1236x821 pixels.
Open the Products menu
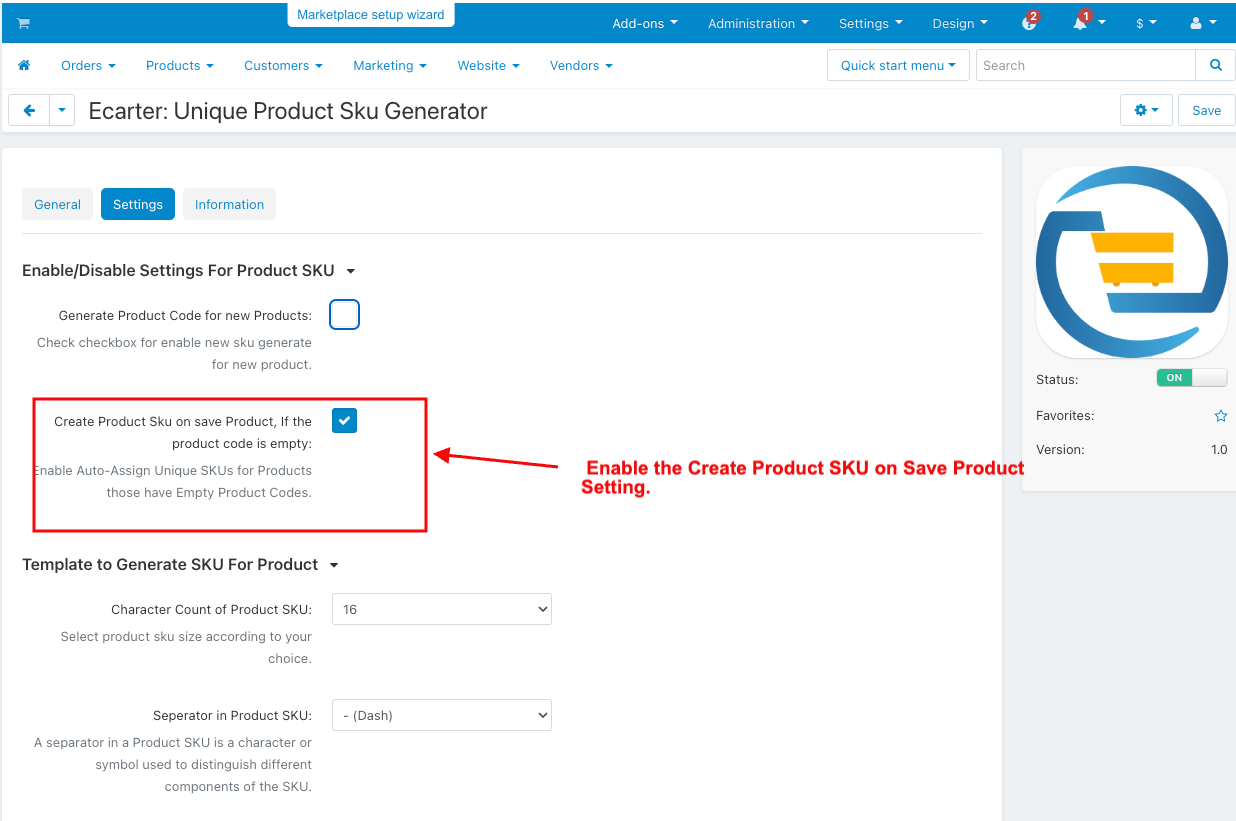[x=180, y=65]
